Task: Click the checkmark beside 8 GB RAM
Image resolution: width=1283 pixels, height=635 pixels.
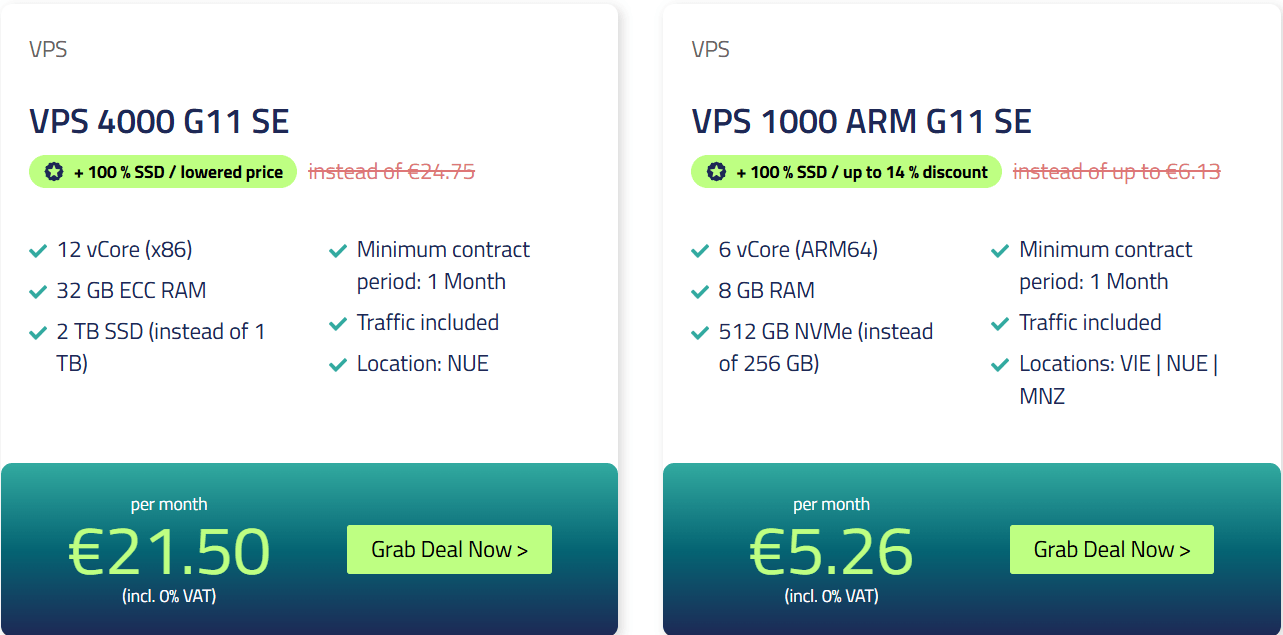Action: [700, 292]
